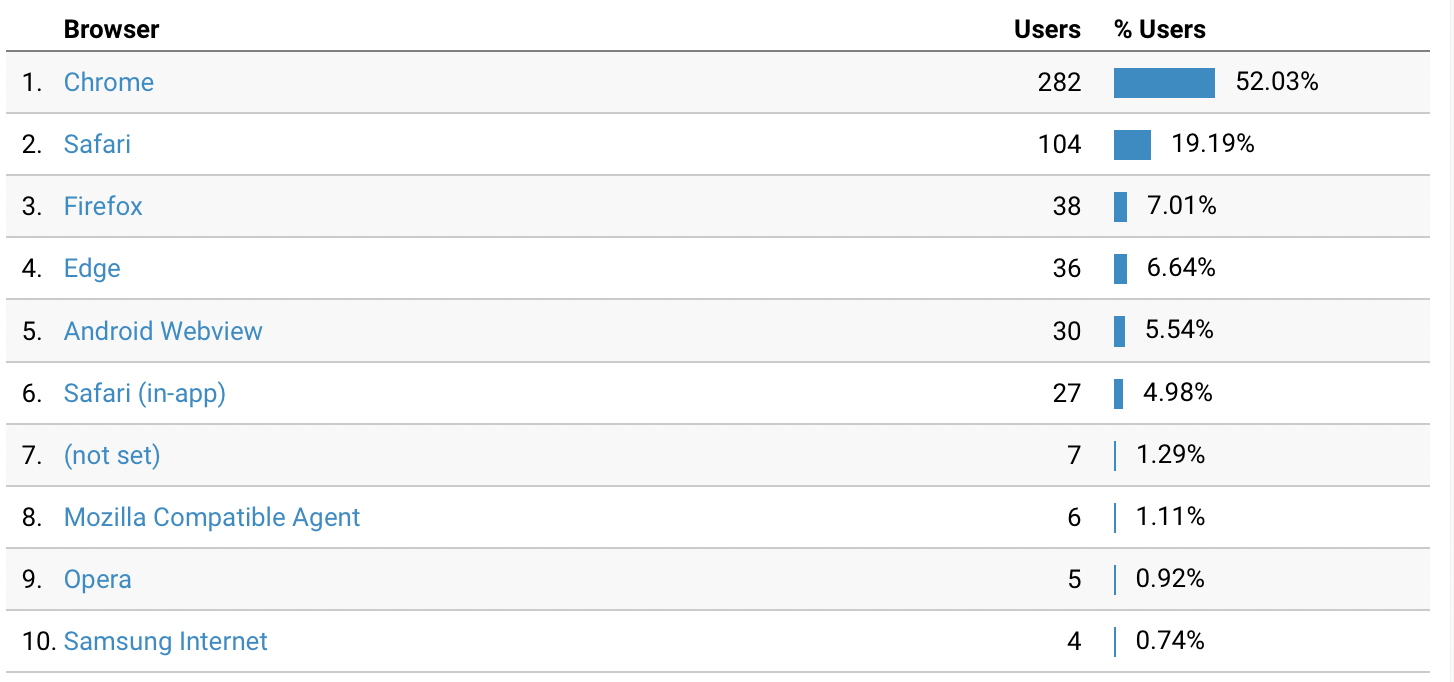Click Android Webview's 5.54% bar
Image resolution: width=1454 pixels, height=682 pixels.
point(1119,331)
